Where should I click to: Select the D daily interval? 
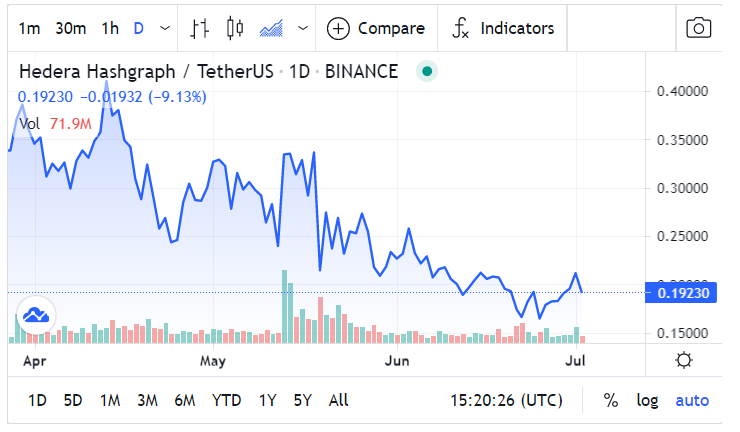(x=139, y=28)
